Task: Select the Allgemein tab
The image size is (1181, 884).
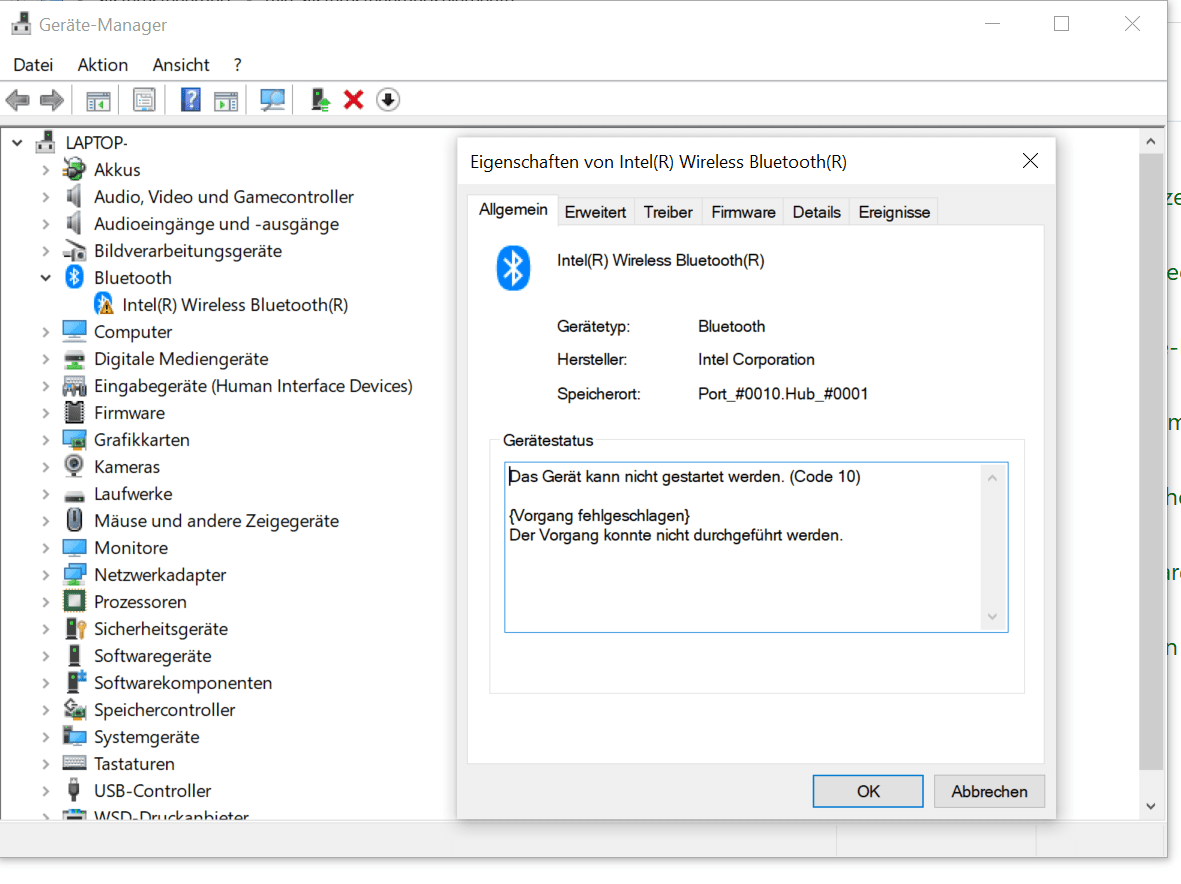Action: [x=513, y=209]
